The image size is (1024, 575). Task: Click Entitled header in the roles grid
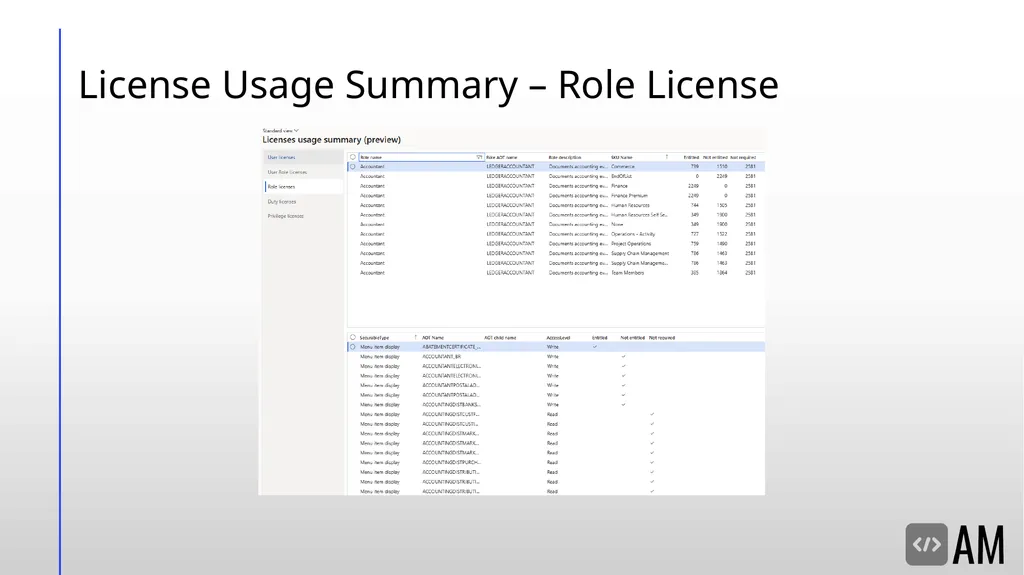pyautogui.click(x=691, y=157)
